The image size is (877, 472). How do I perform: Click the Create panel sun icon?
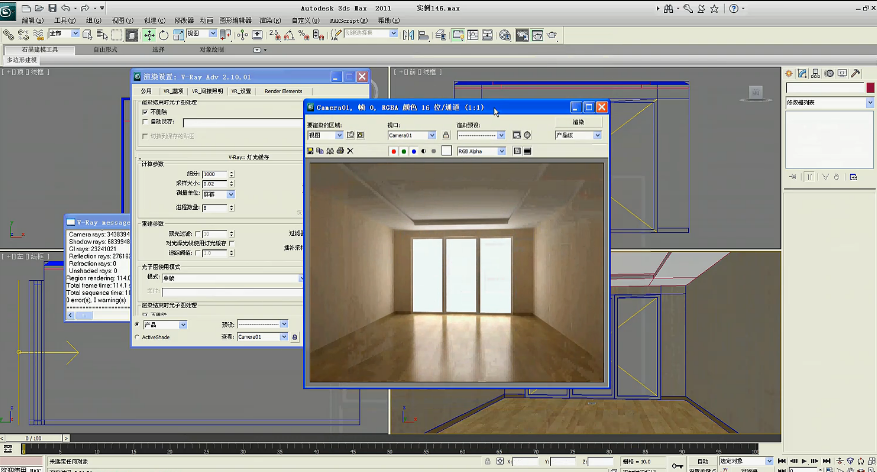point(789,74)
